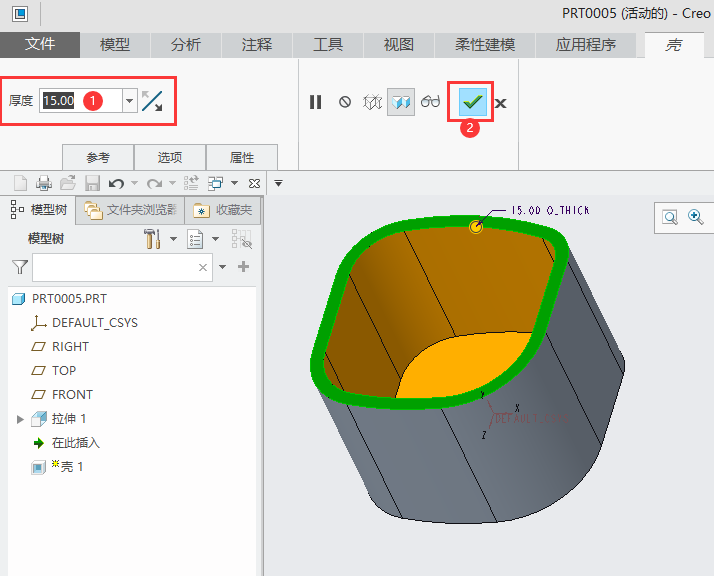Click the plus icon beside the search field
The height and width of the screenshot is (576, 714).
pos(244,266)
